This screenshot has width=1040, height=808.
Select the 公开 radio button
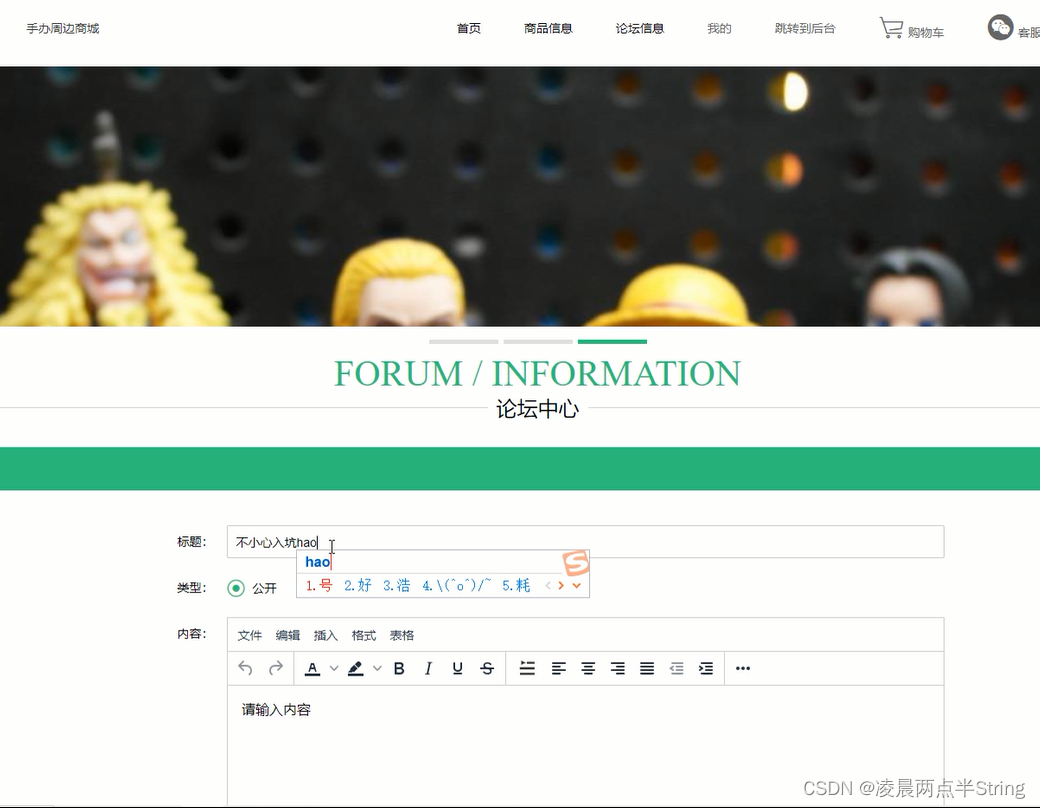coord(235,588)
